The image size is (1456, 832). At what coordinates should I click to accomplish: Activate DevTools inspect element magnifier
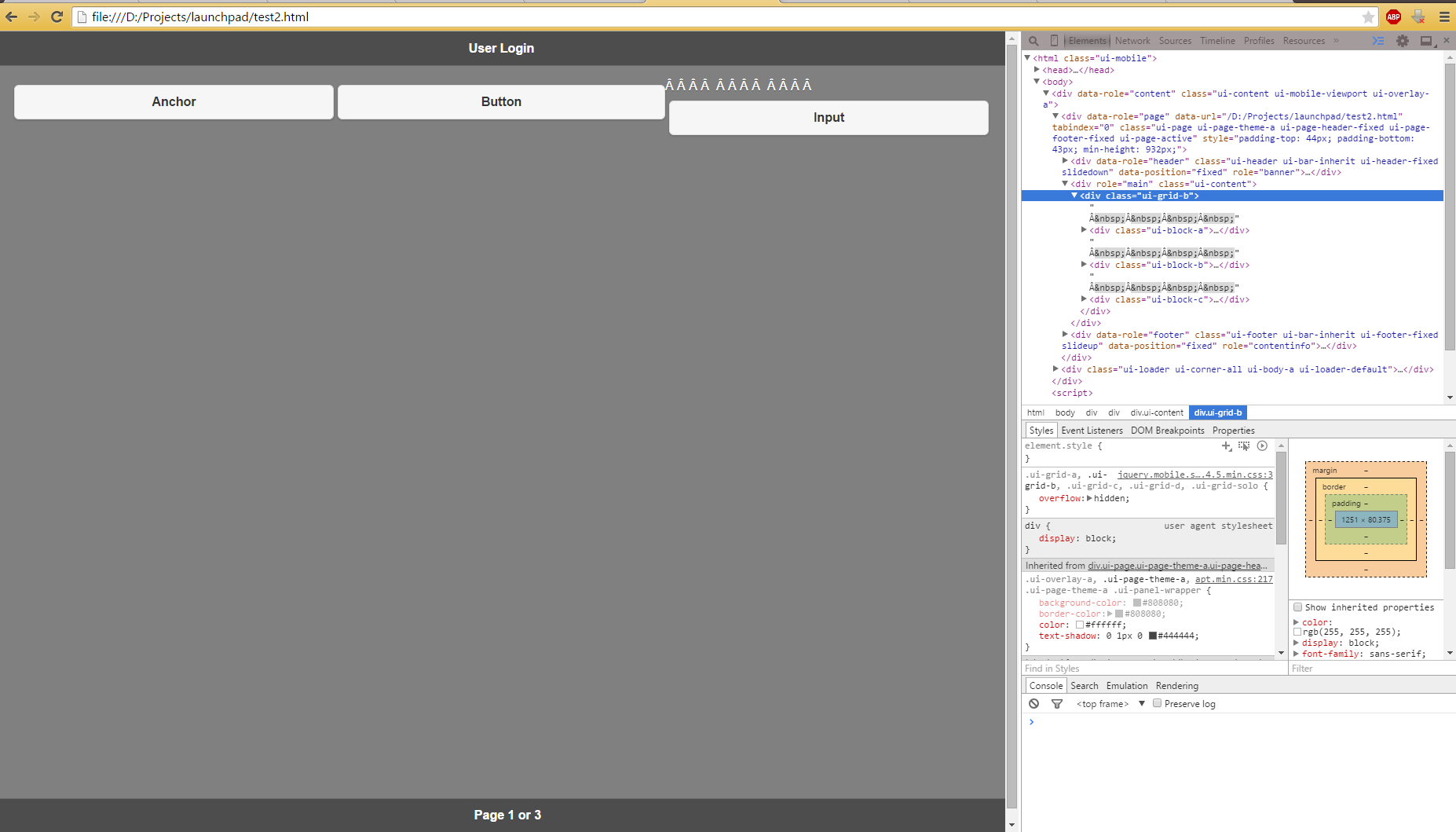pos(1034,41)
